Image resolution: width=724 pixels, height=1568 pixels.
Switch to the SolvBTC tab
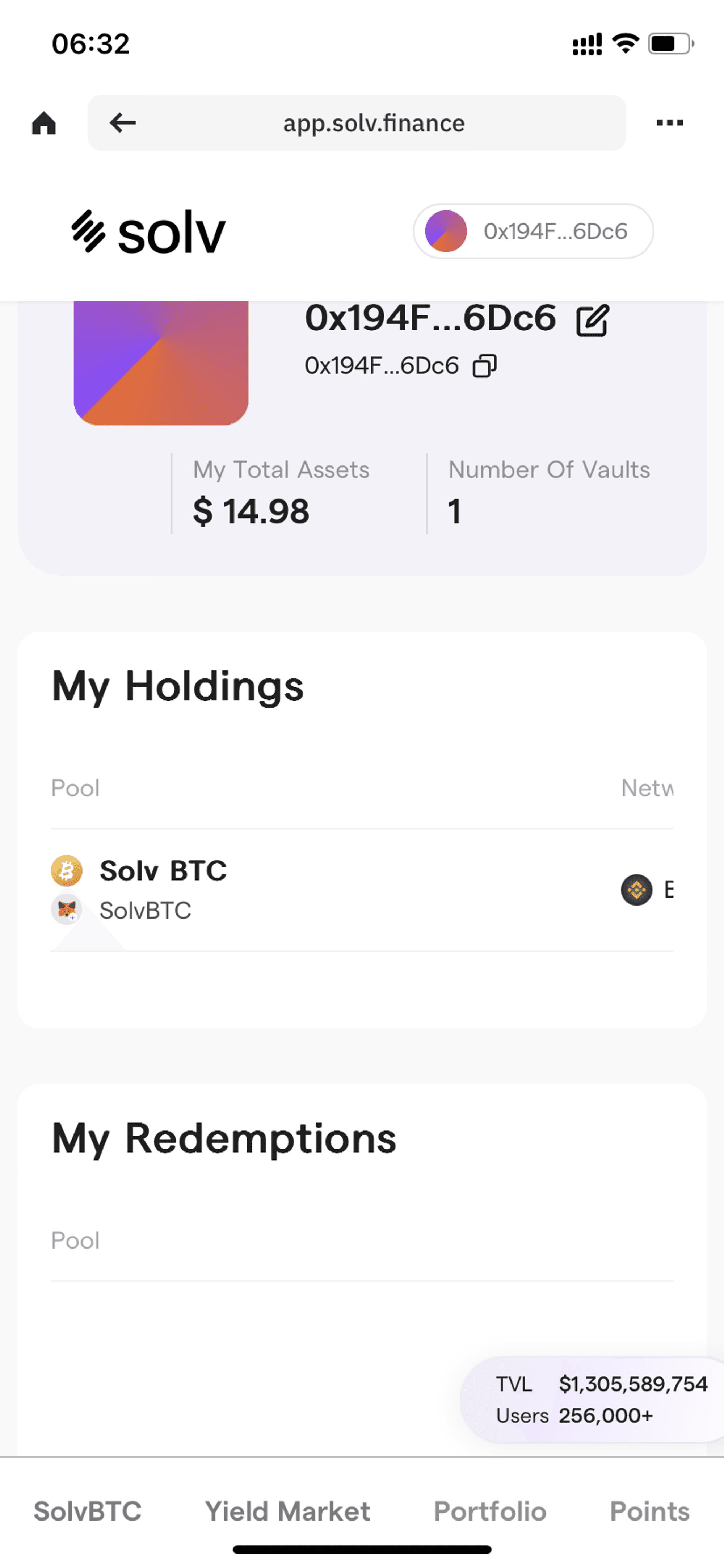coord(88,1511)
